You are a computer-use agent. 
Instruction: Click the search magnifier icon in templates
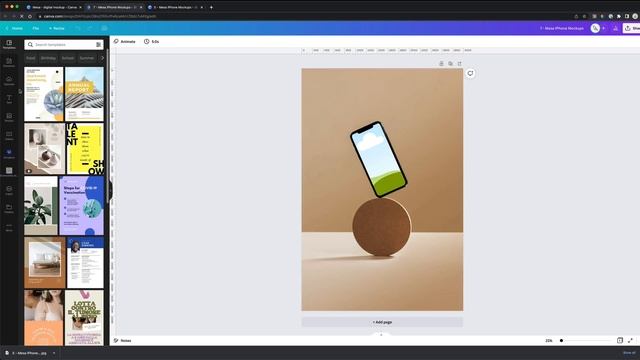tap(30, 44)
